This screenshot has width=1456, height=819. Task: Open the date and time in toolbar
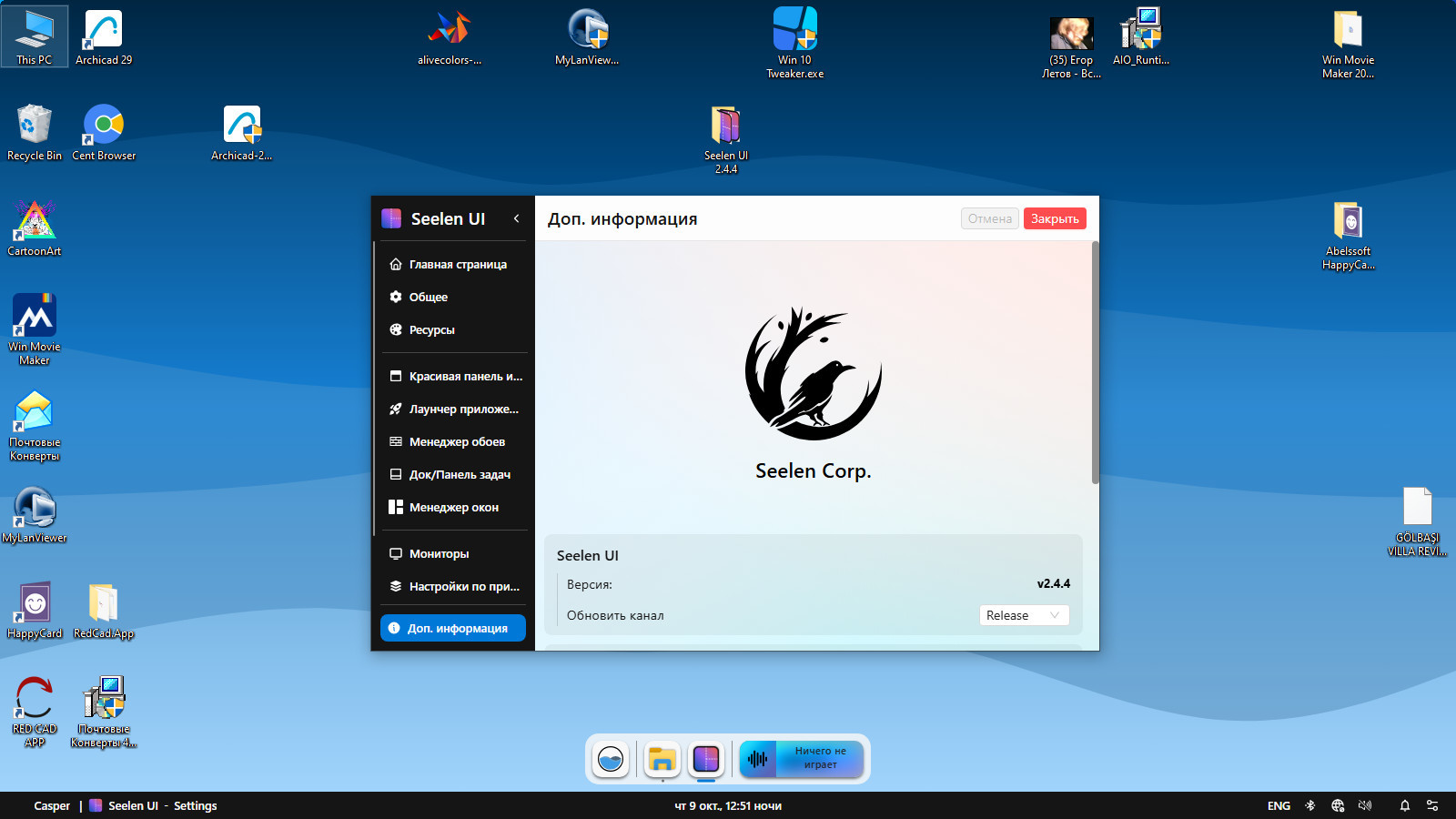(728, 805)
